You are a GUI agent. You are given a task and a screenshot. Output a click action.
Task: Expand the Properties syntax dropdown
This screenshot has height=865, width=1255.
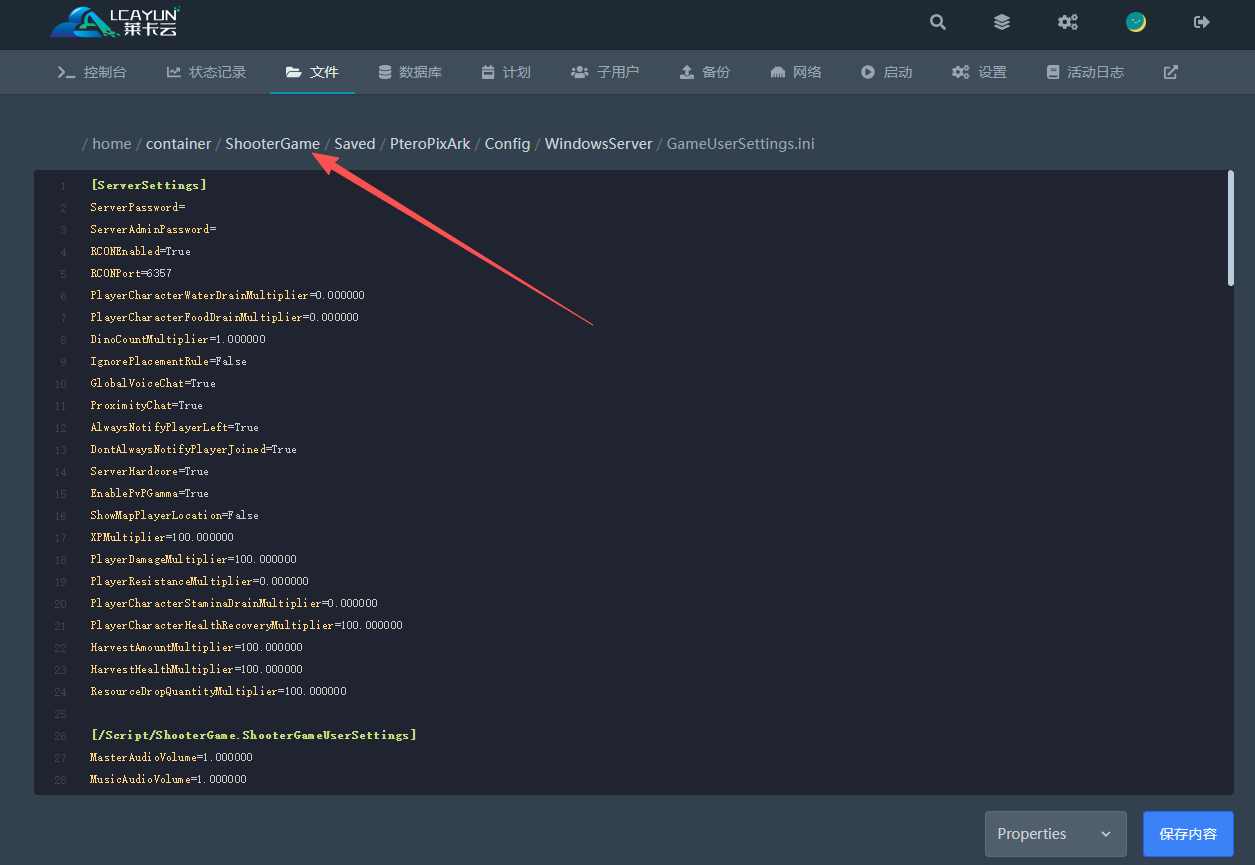coord(1055,834)
